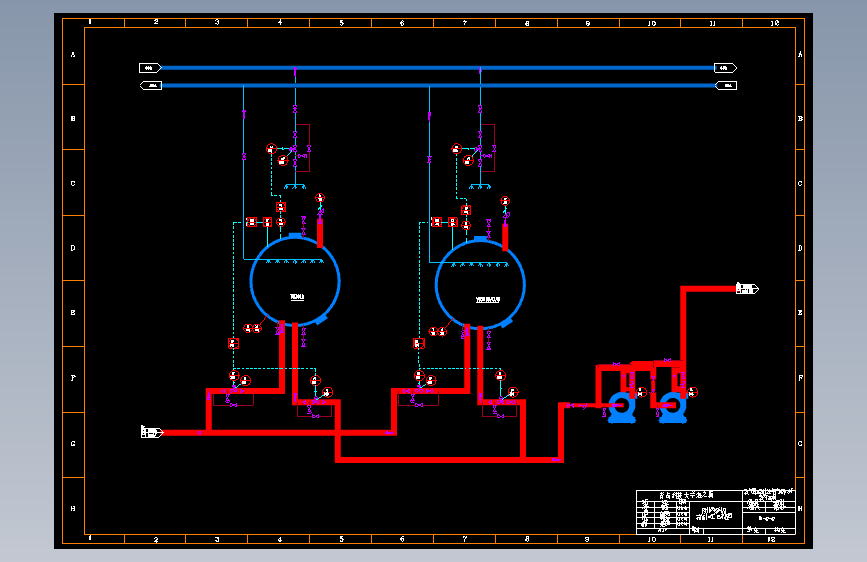Select the red inlet flow arrow at lower left
This screenshot has width=867, height=562.
152,432
